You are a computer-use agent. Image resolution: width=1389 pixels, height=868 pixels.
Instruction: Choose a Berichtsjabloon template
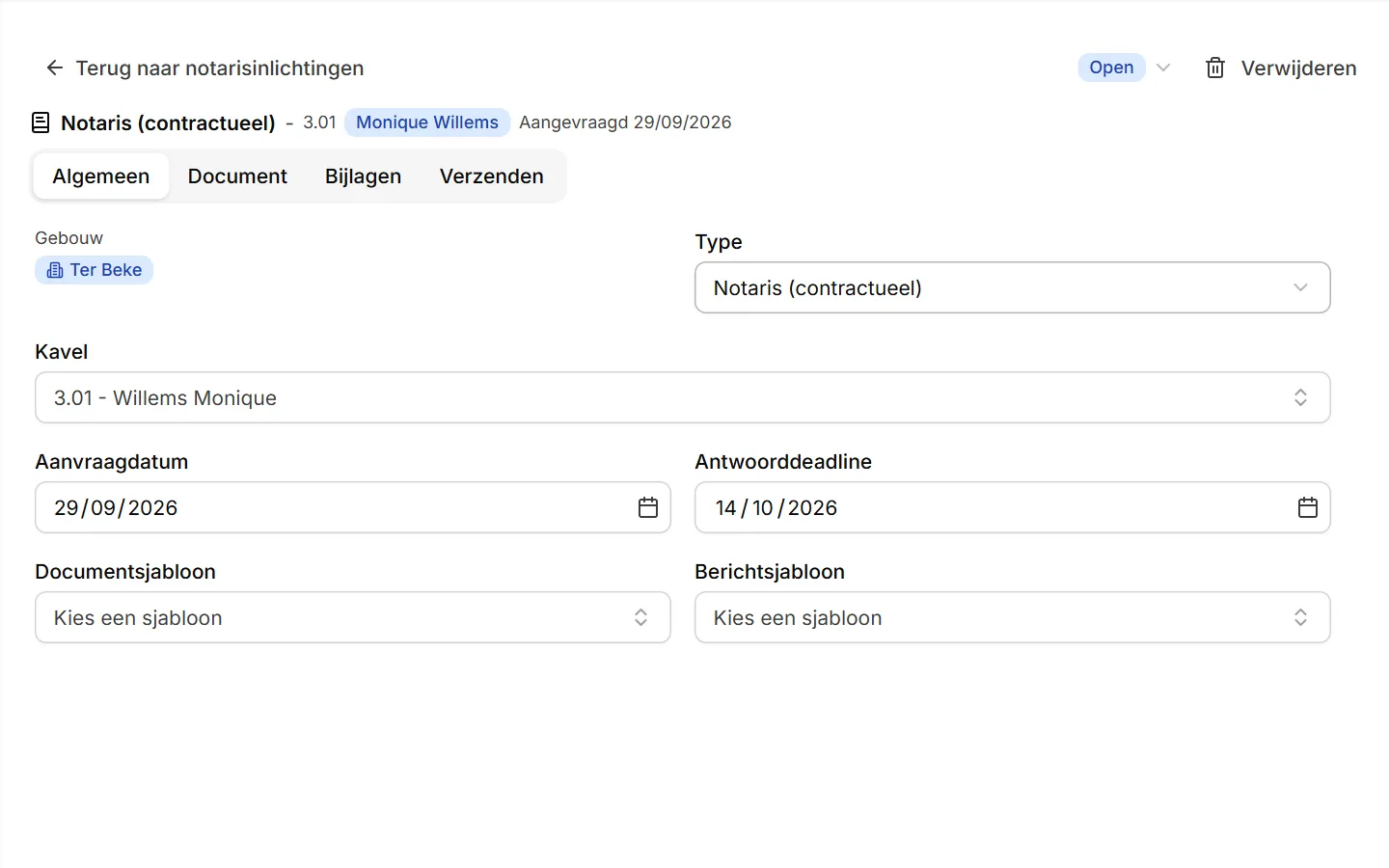tap(1013, 617)
